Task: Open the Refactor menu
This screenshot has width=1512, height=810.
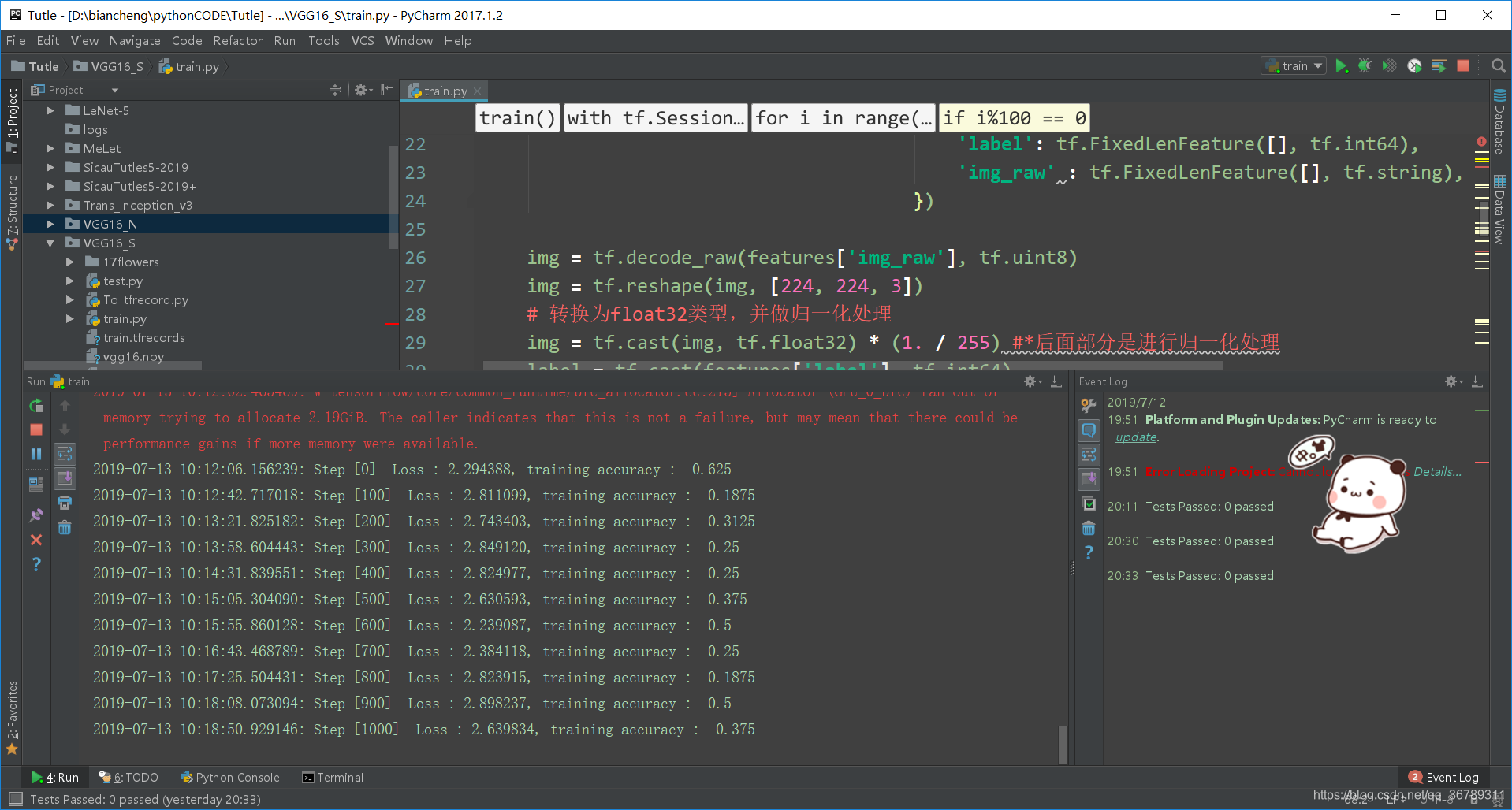Action: 237,41
